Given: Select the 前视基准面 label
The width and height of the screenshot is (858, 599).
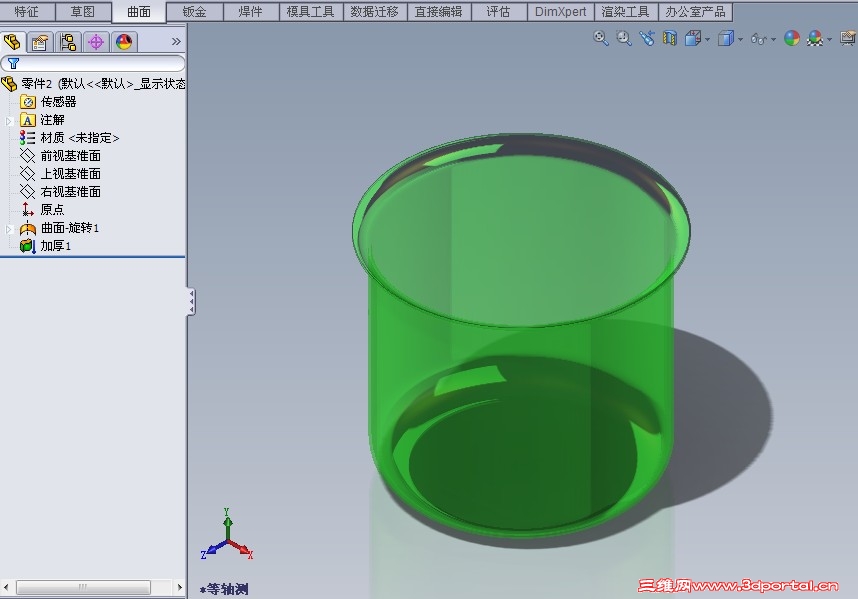Looking at the screenshot, I should pos(71,156).
